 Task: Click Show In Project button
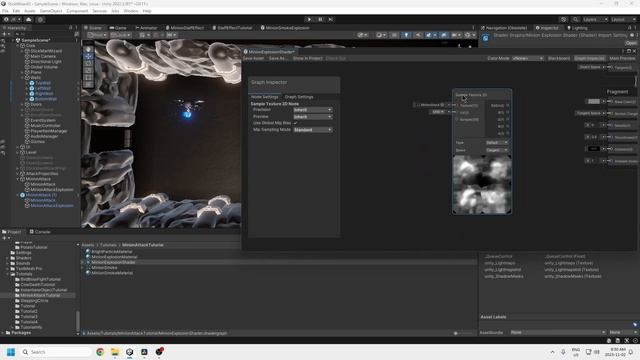[x=307, y=58]
